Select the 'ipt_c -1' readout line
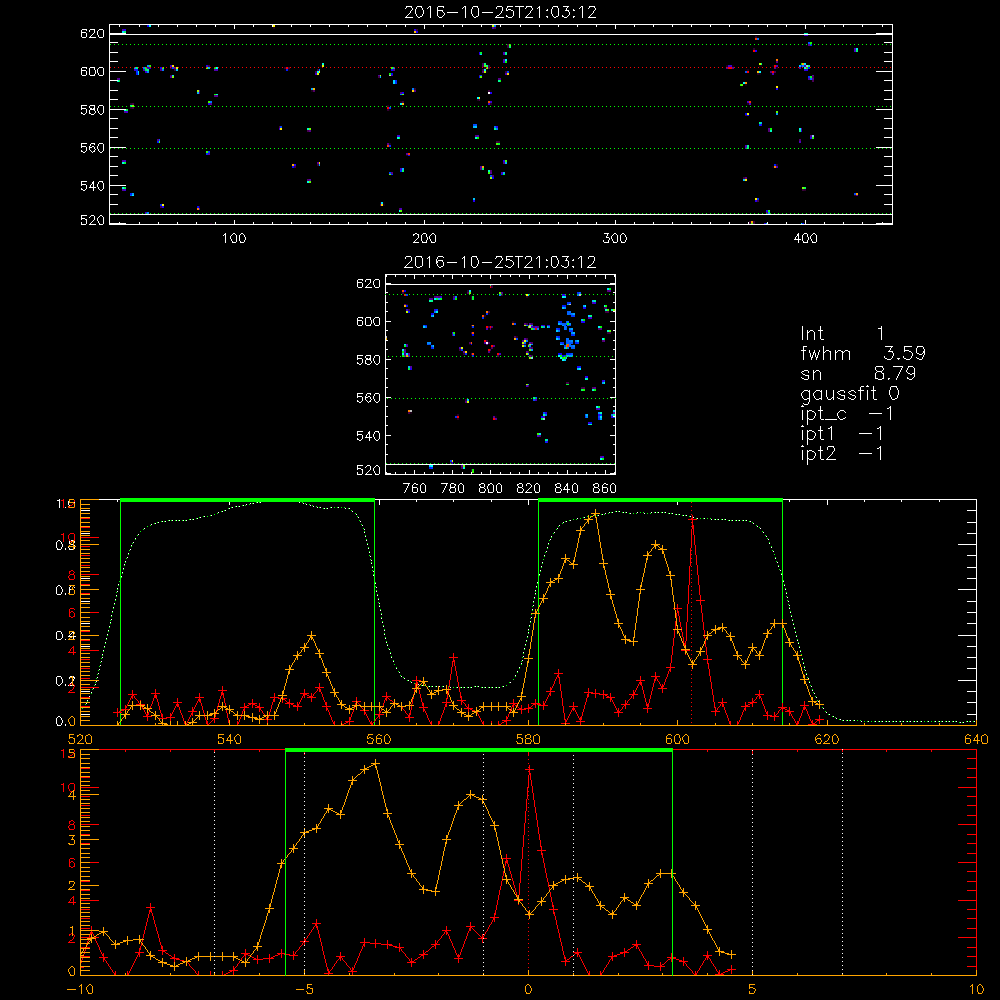The width and height of the screenshot is (1000, 1000). point(847,414)
